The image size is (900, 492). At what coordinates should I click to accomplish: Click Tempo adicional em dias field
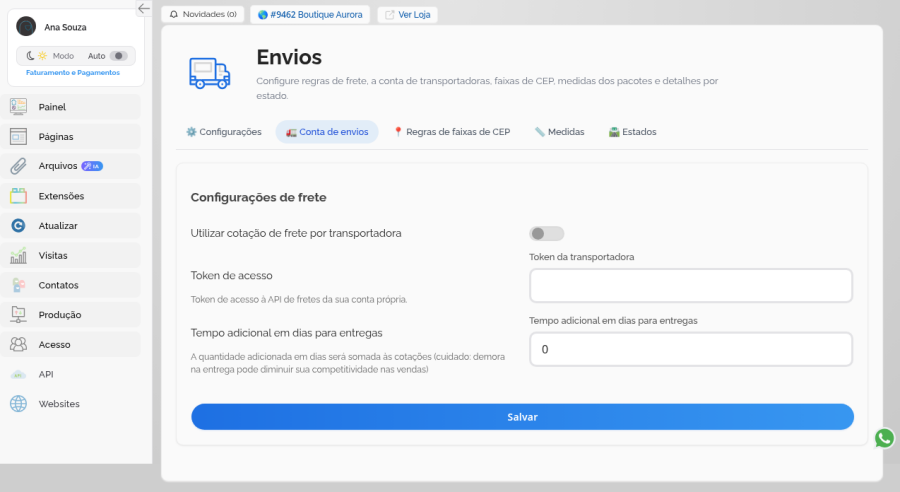click(690, 349)
